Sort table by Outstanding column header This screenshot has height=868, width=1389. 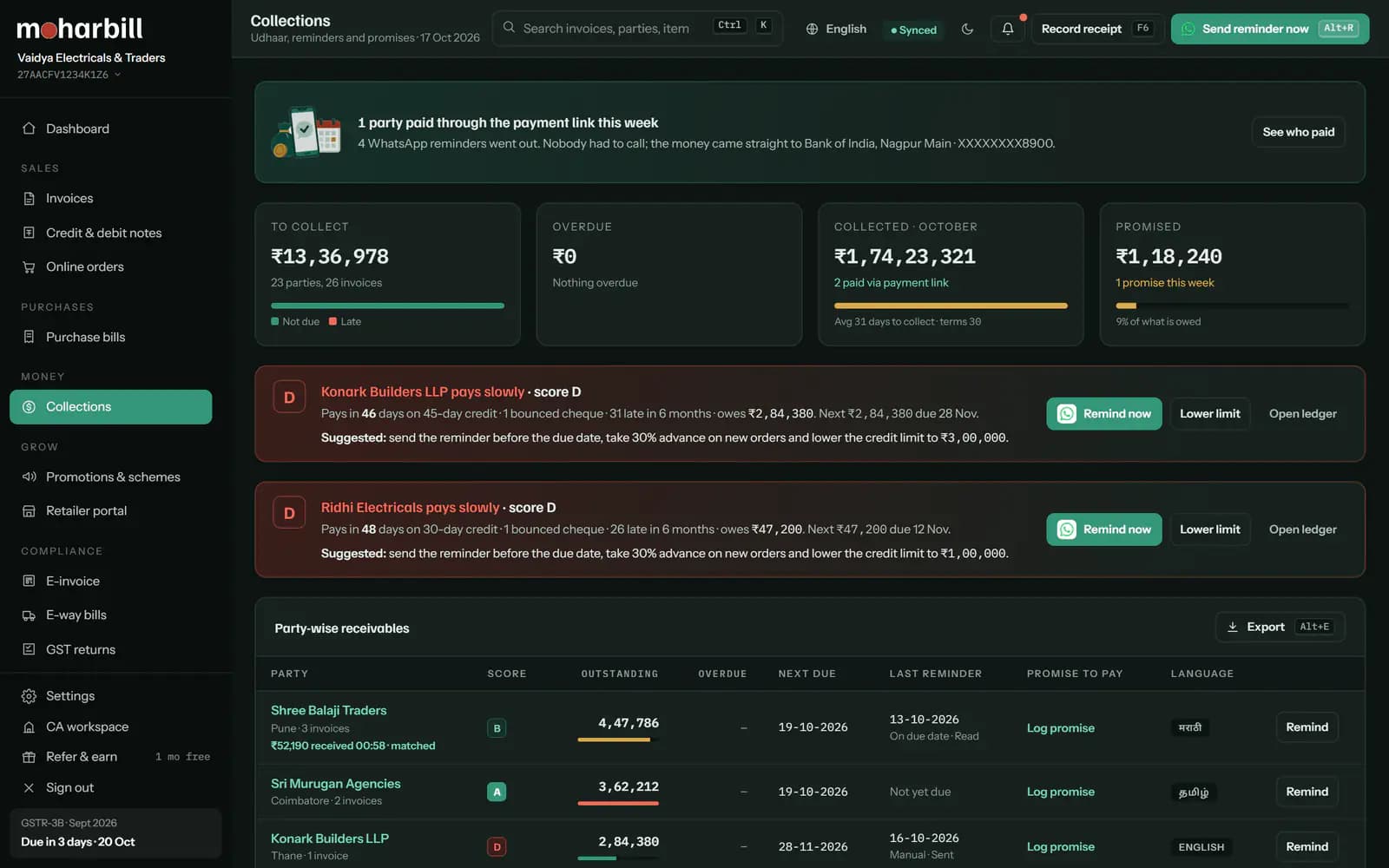[x=619, y=674]
